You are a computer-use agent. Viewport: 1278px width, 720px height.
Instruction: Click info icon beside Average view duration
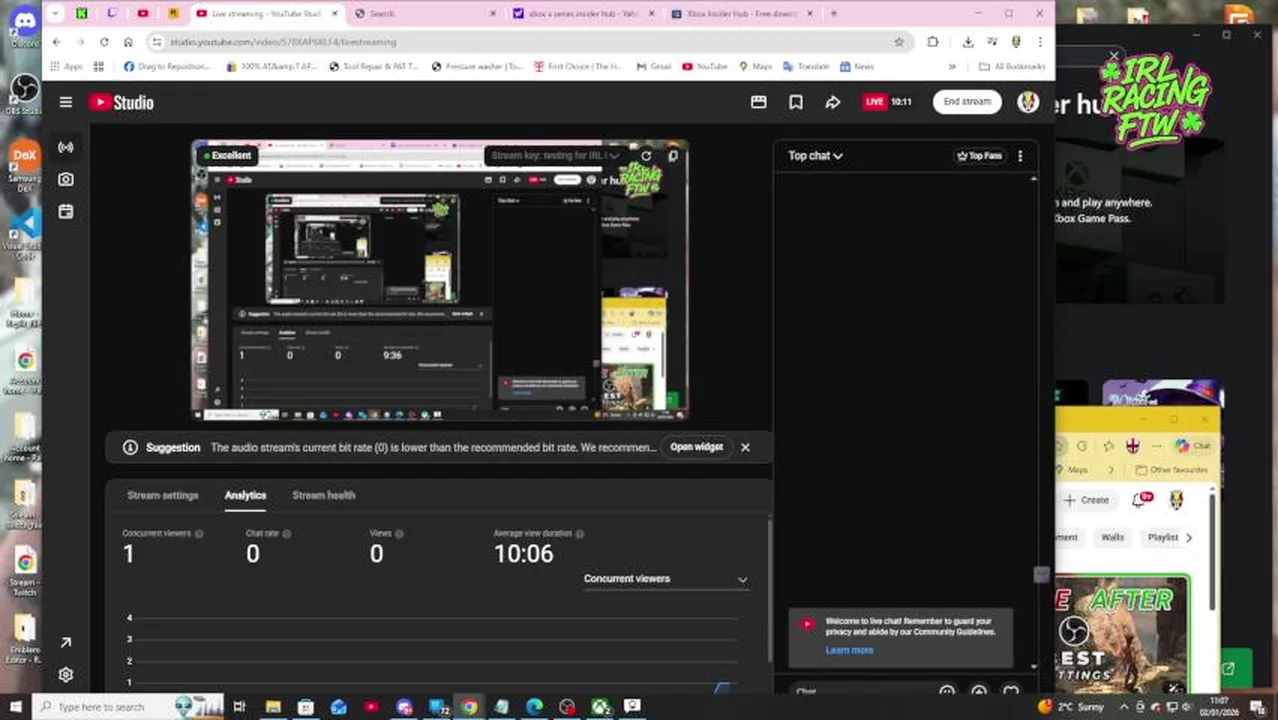[580, 534]
